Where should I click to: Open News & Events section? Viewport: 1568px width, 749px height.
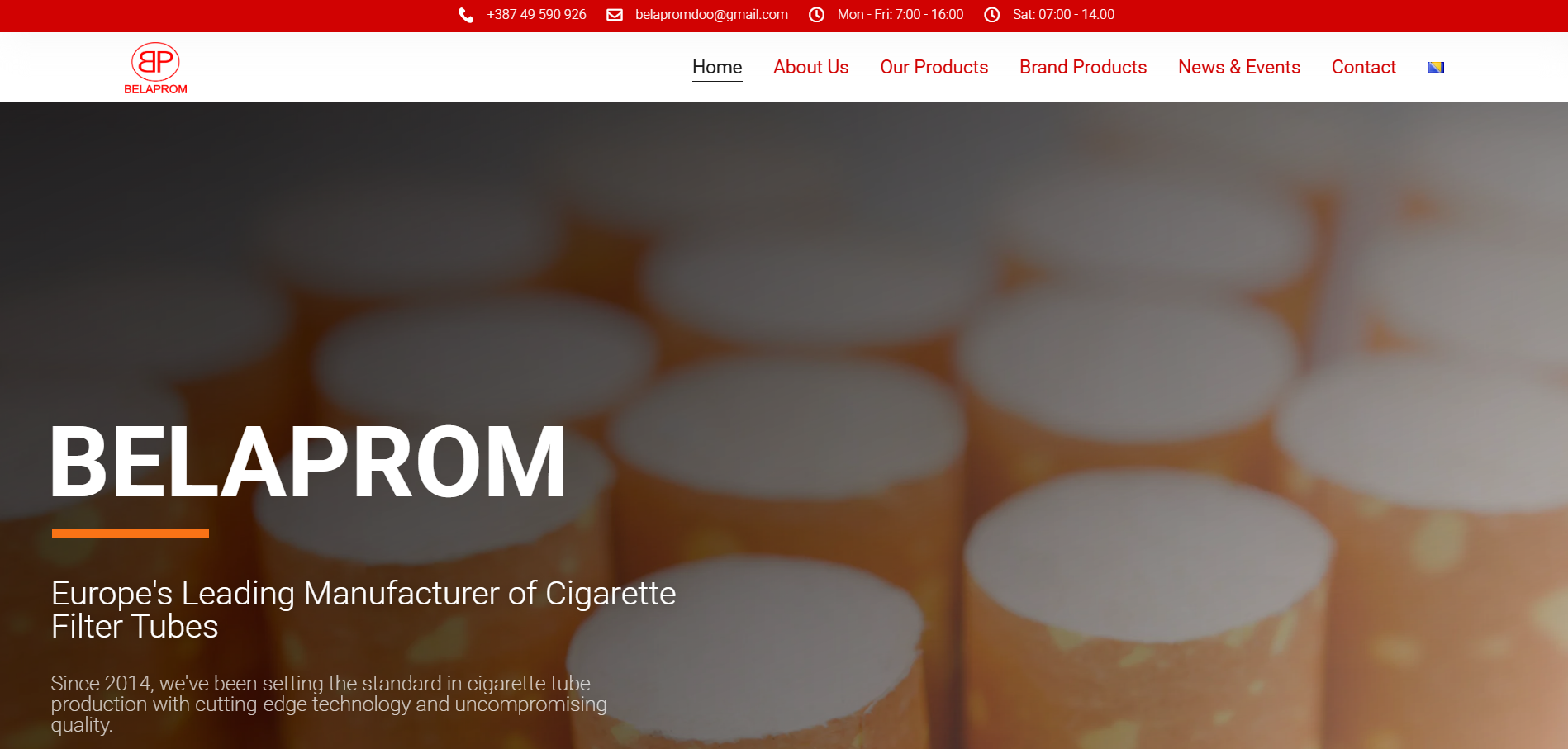pyautogui.click(x=1239, y=68)
